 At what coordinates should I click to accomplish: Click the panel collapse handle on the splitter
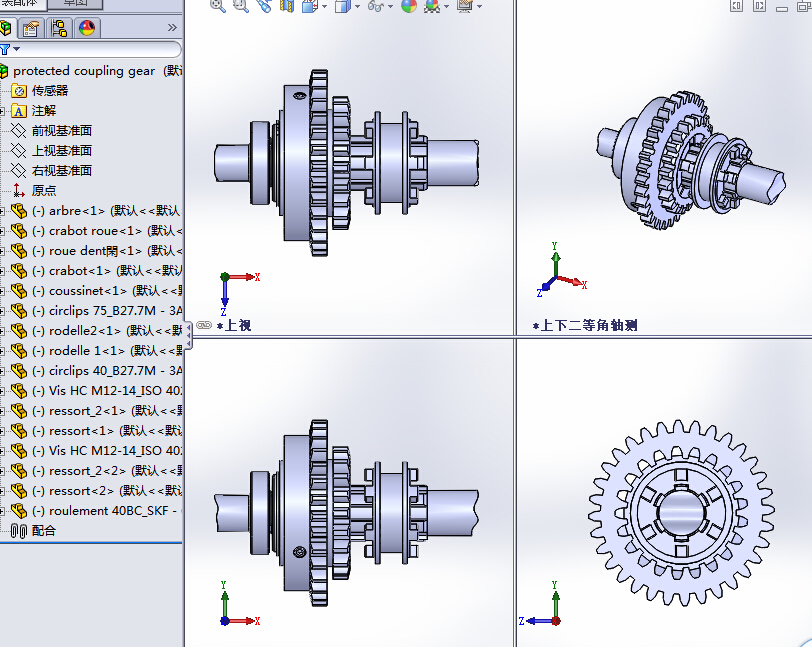pyautogui.click(x=189, y=335)
